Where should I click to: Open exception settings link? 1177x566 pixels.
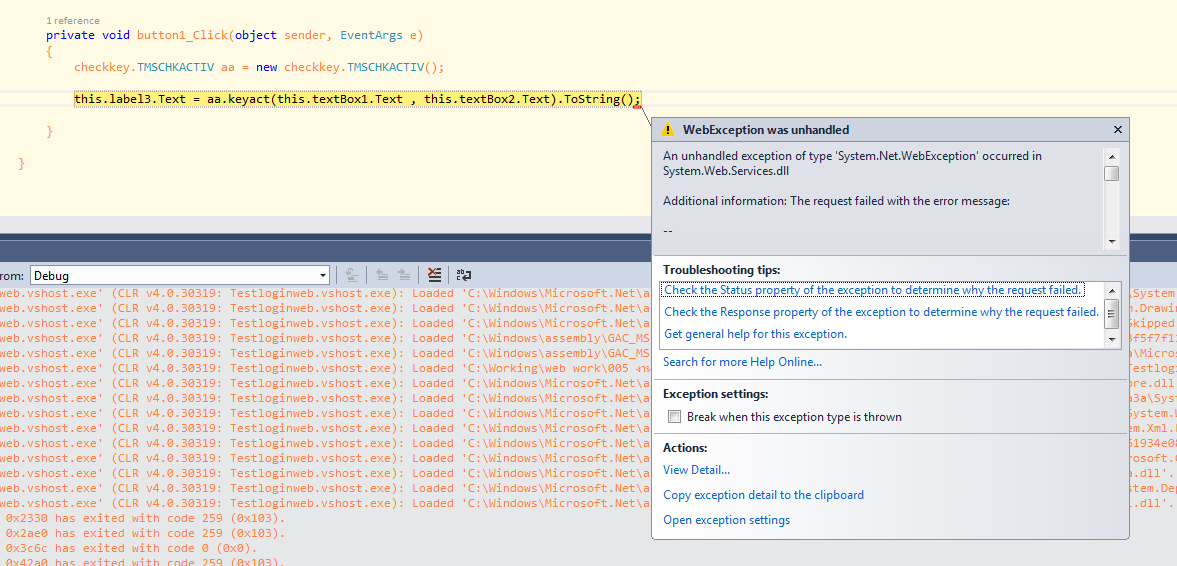727,519
